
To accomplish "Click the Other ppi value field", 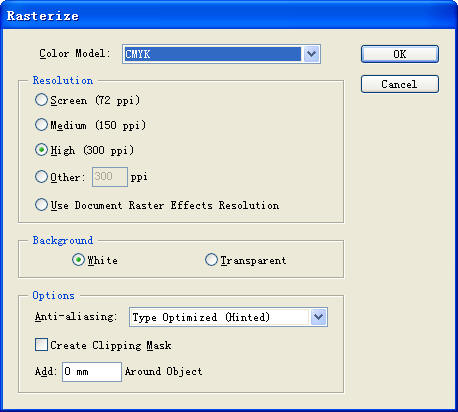I will point(110,177).
